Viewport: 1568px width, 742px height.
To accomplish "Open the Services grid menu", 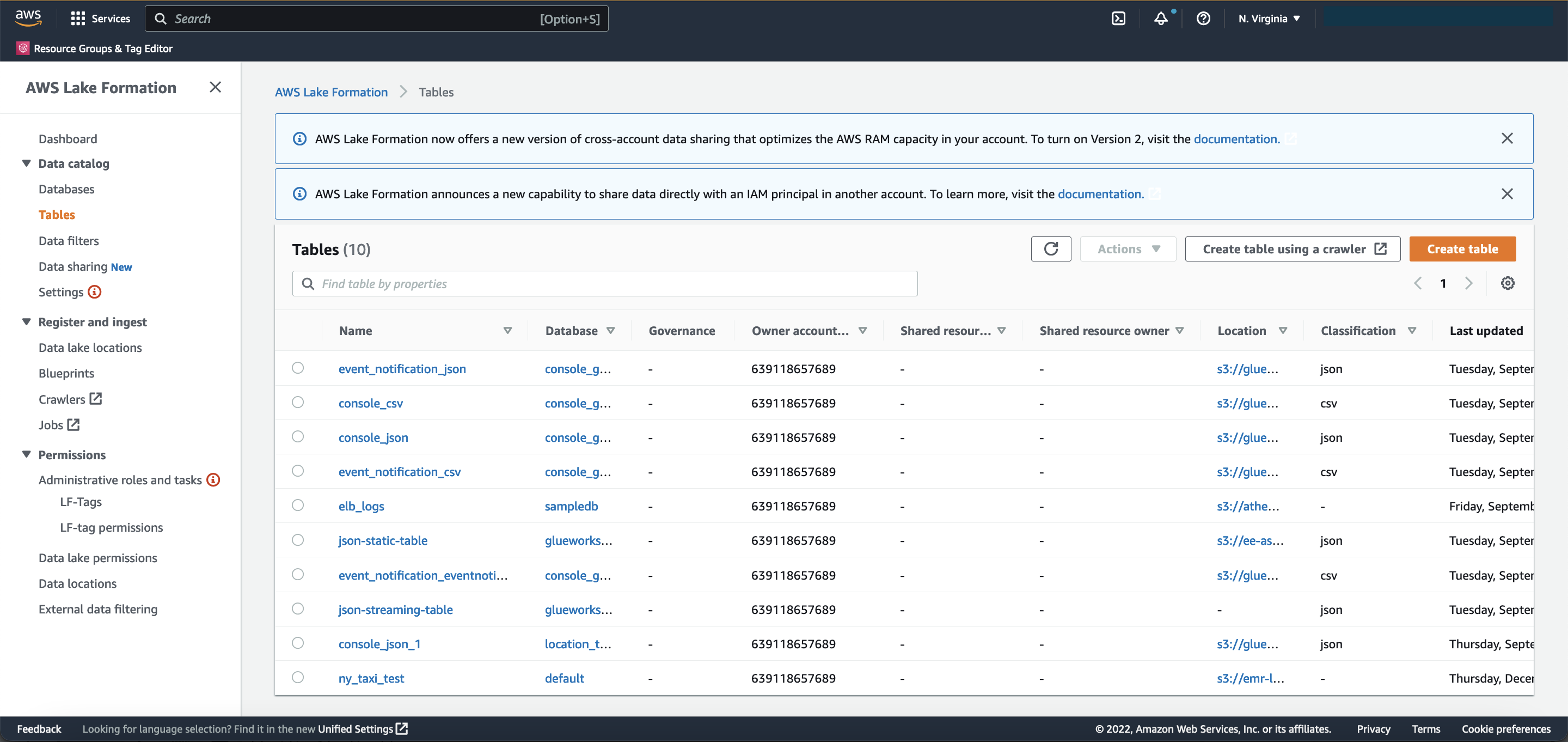I will coord(100,19).
